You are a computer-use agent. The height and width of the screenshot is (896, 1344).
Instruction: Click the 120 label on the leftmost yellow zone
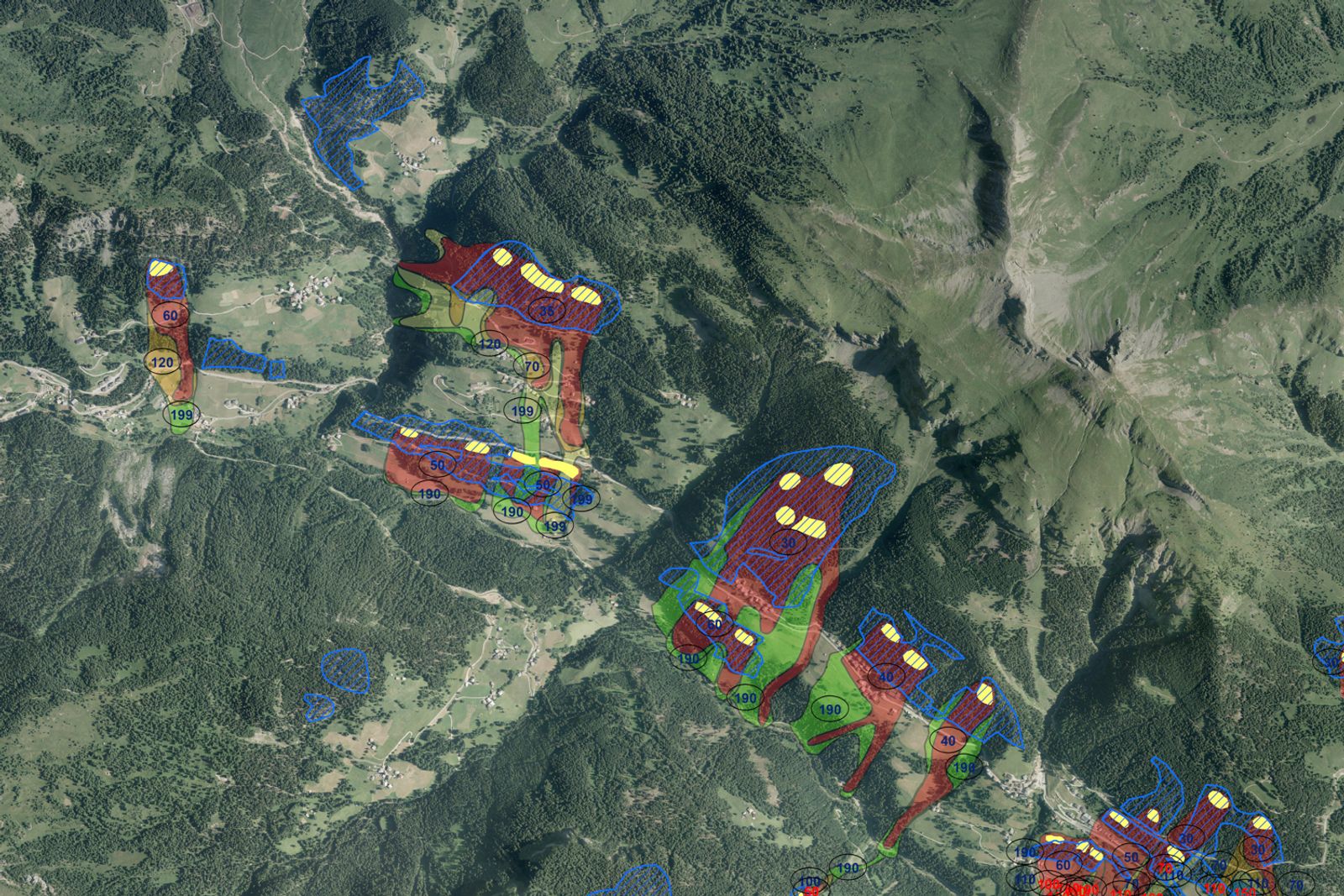pyautogui.click(x=162, y=363)
